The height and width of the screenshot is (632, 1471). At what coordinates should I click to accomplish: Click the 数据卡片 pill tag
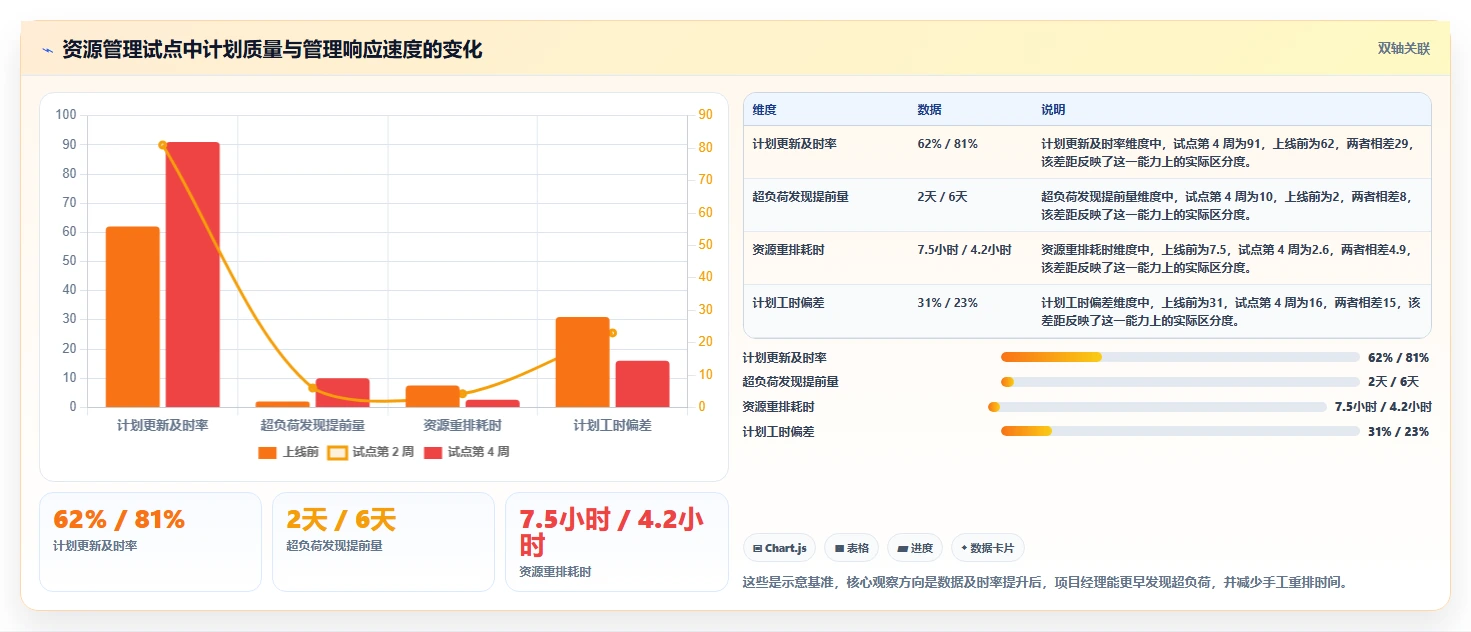(x=987, y=548)
